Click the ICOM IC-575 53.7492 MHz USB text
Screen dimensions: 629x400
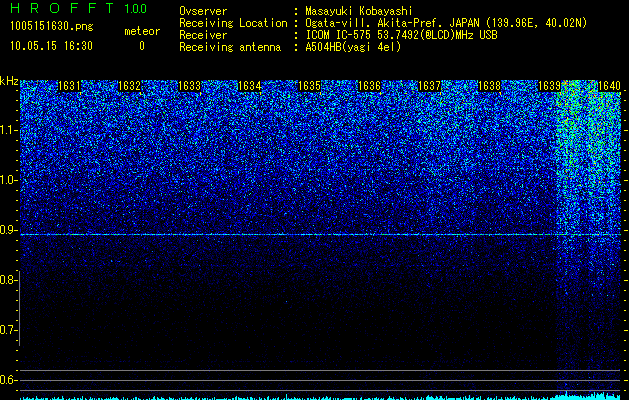[x=401, y=35]
